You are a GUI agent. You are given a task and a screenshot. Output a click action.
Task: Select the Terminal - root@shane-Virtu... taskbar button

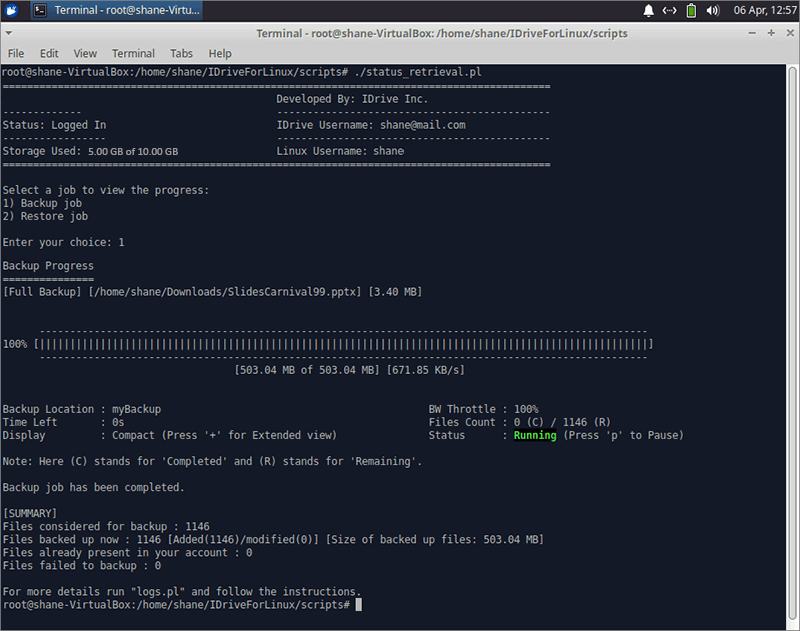click(117, 10)
